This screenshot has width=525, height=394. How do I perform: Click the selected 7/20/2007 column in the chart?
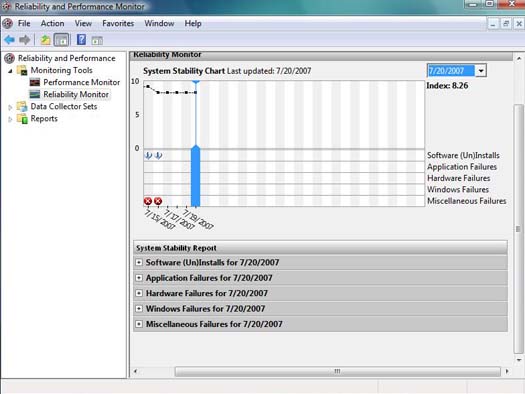click(196, 143)
